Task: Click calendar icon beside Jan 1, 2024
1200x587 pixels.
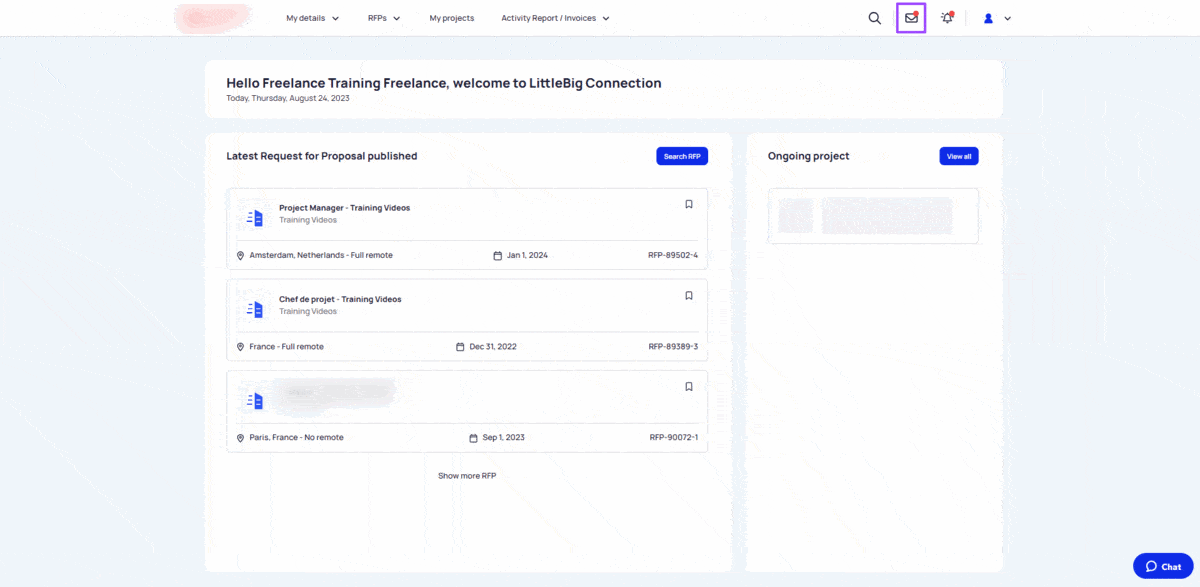Action: tap(497, 256)
